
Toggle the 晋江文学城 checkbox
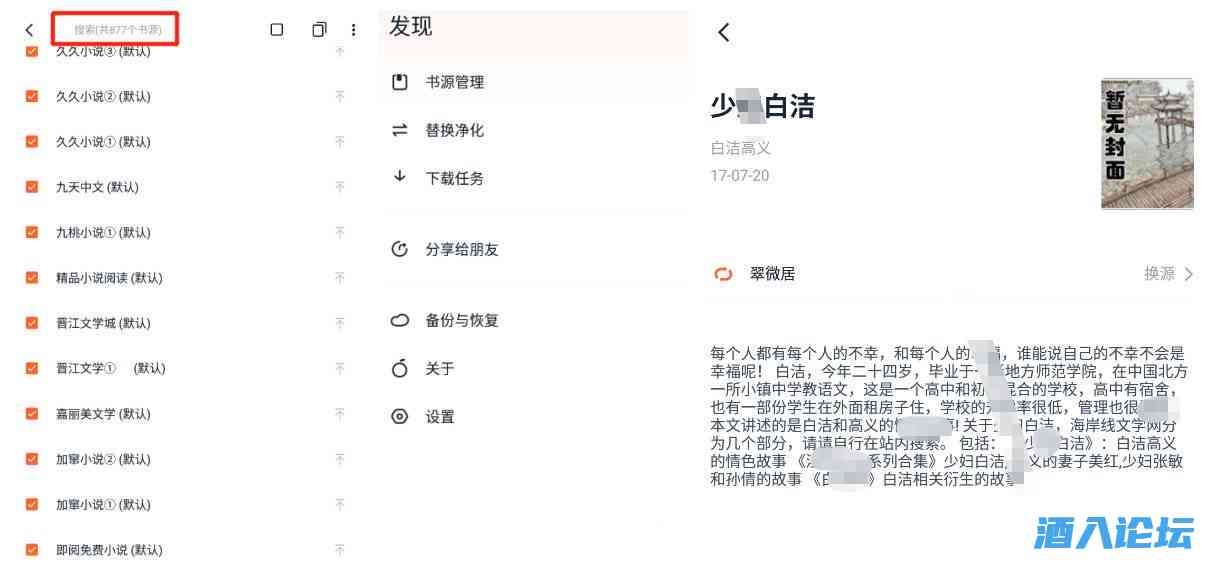(x=32, y=323)
